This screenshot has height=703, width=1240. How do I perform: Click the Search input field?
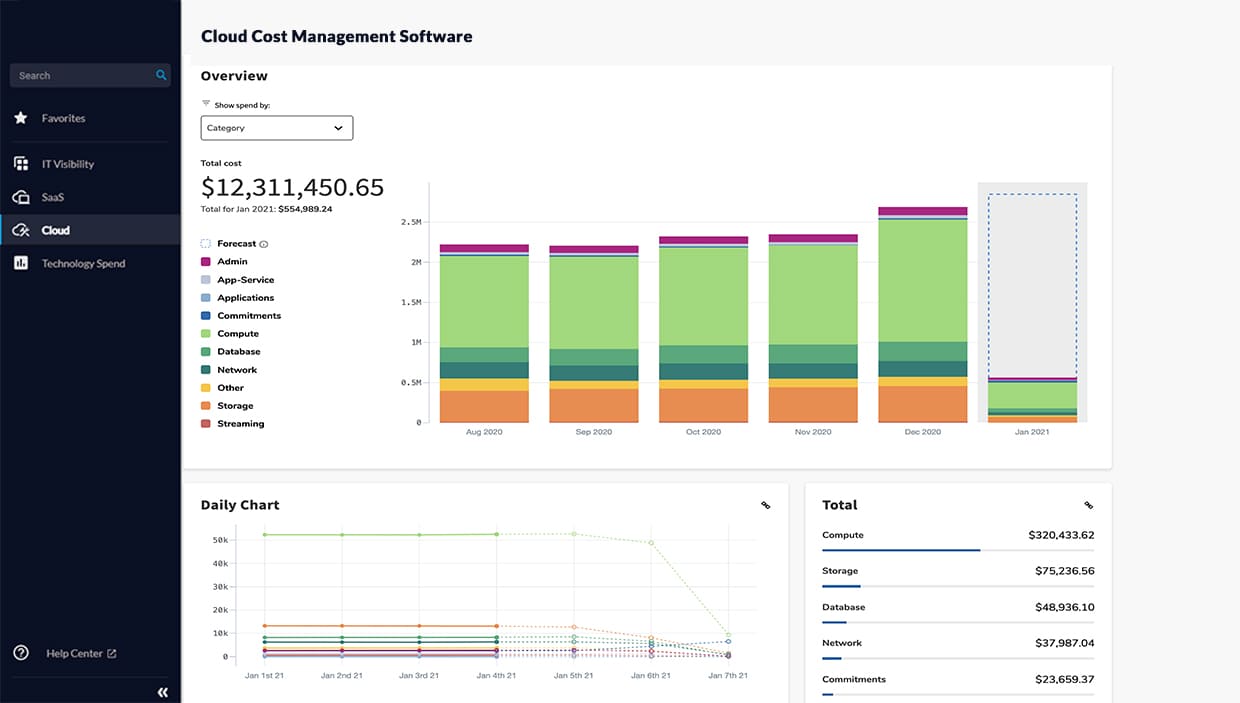click(x=90, y=75)
